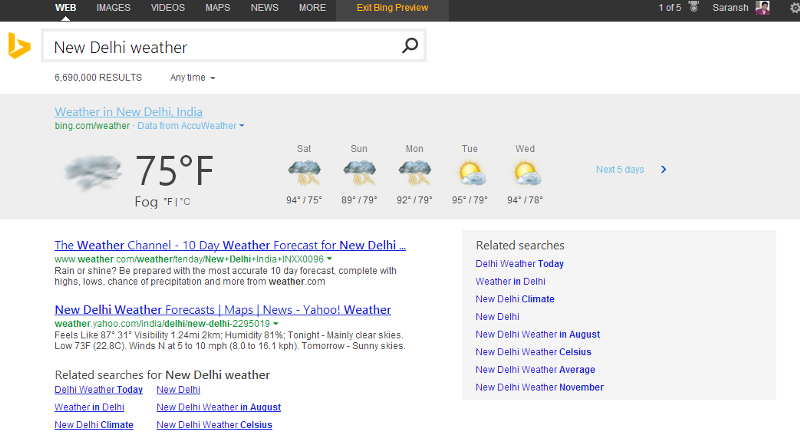Click the Saransh account name

coord(730,8)
